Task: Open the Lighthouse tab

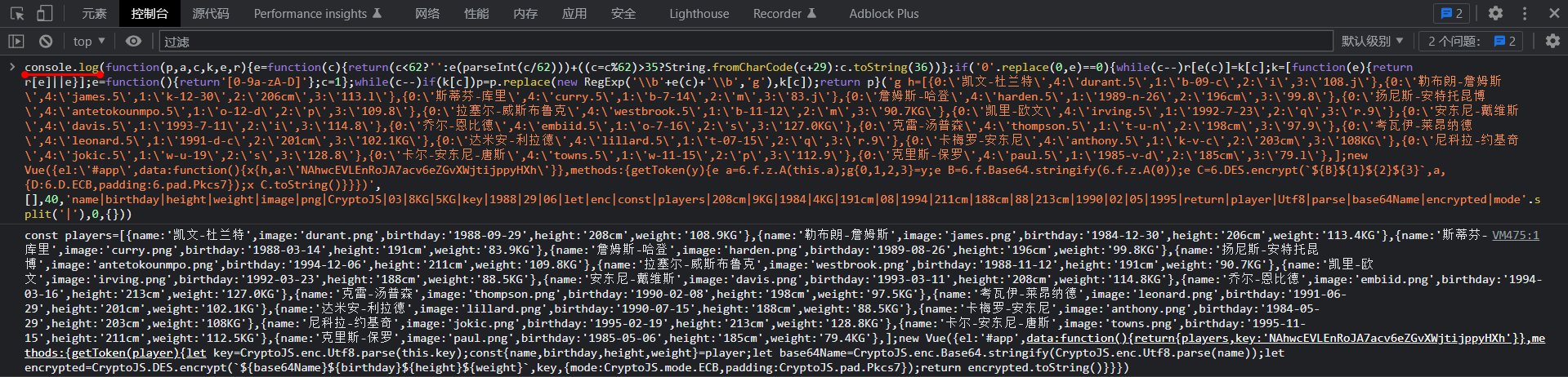Action: (x=699, y=14)
